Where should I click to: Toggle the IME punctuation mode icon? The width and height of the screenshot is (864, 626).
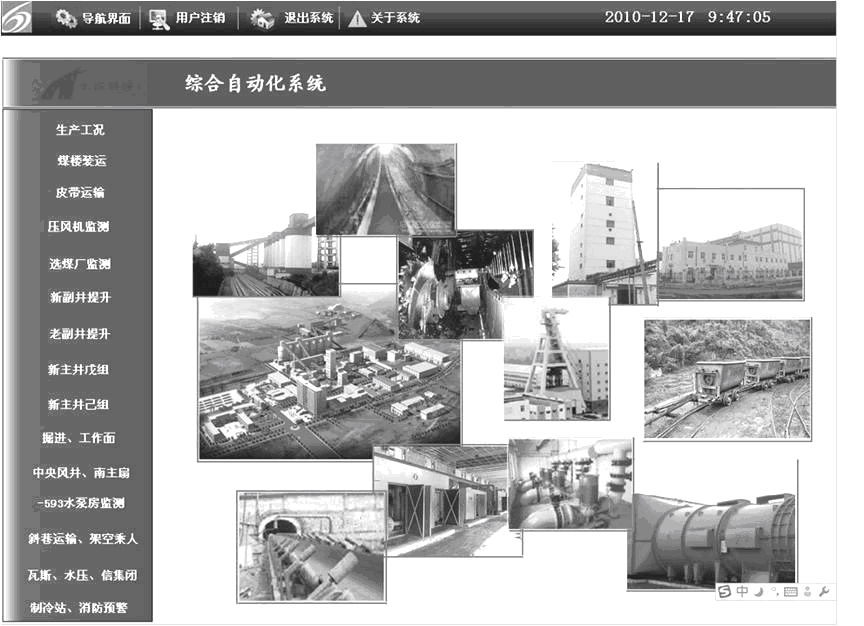pos(774,592)
